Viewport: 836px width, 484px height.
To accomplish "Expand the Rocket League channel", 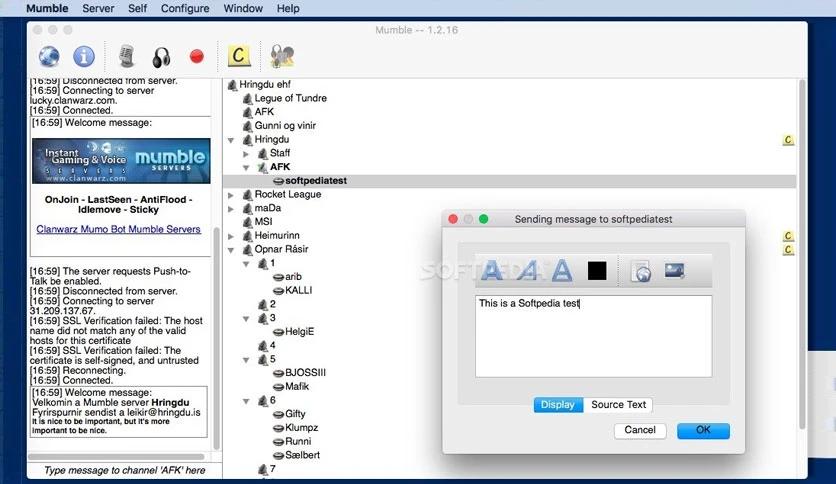I will 231,195.
